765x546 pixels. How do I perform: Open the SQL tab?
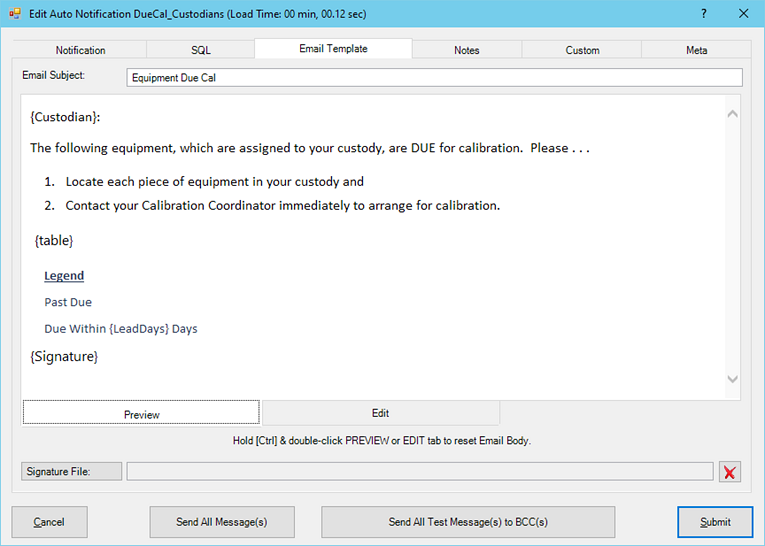(x=201, y=50)
